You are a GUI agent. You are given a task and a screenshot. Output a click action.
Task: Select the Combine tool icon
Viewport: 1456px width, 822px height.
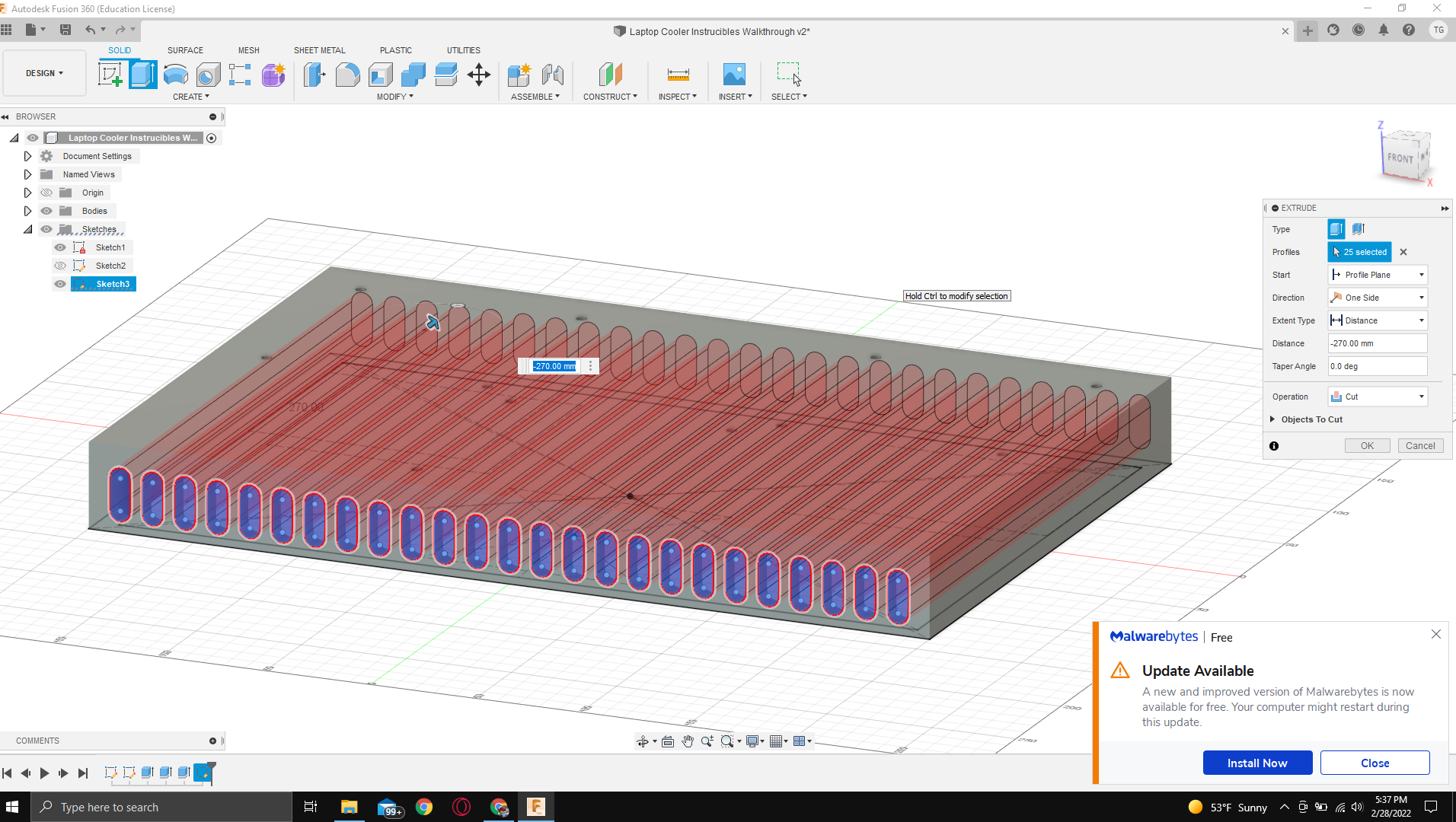(x=413, y=75)
